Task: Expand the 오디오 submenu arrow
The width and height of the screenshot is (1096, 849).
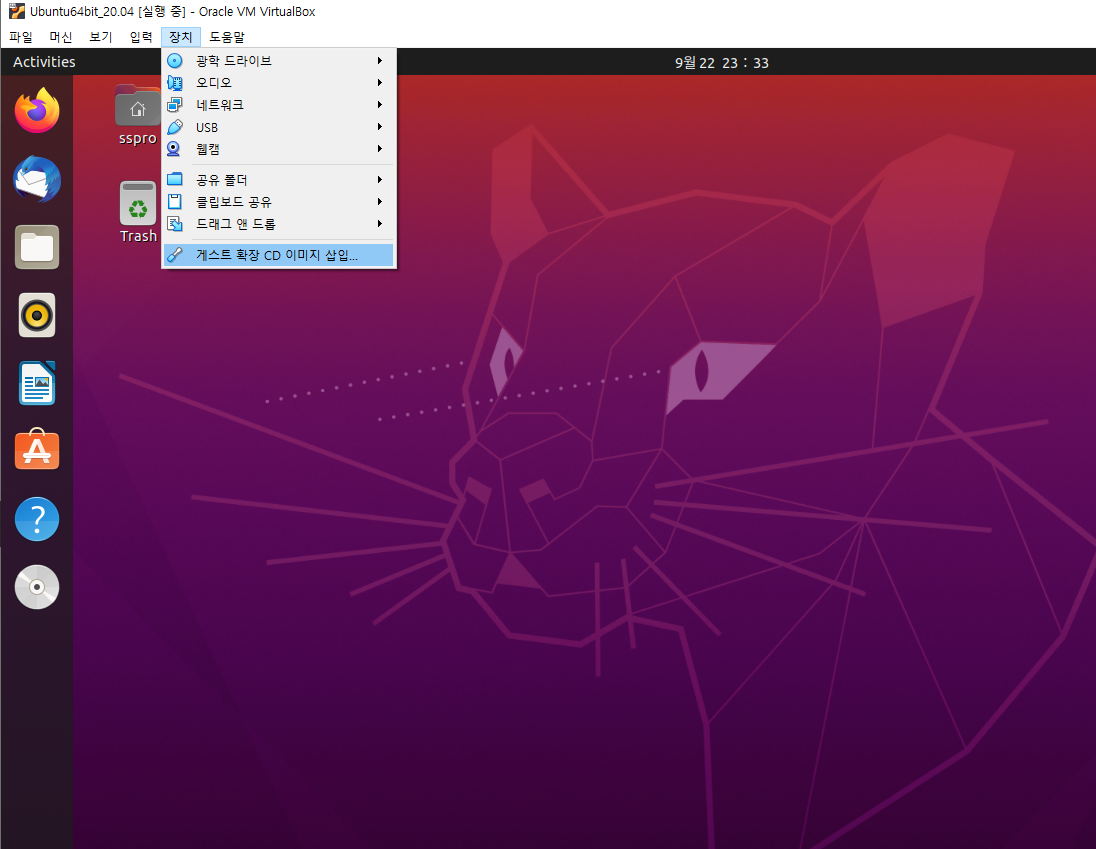Action: (x=380, y=82)
